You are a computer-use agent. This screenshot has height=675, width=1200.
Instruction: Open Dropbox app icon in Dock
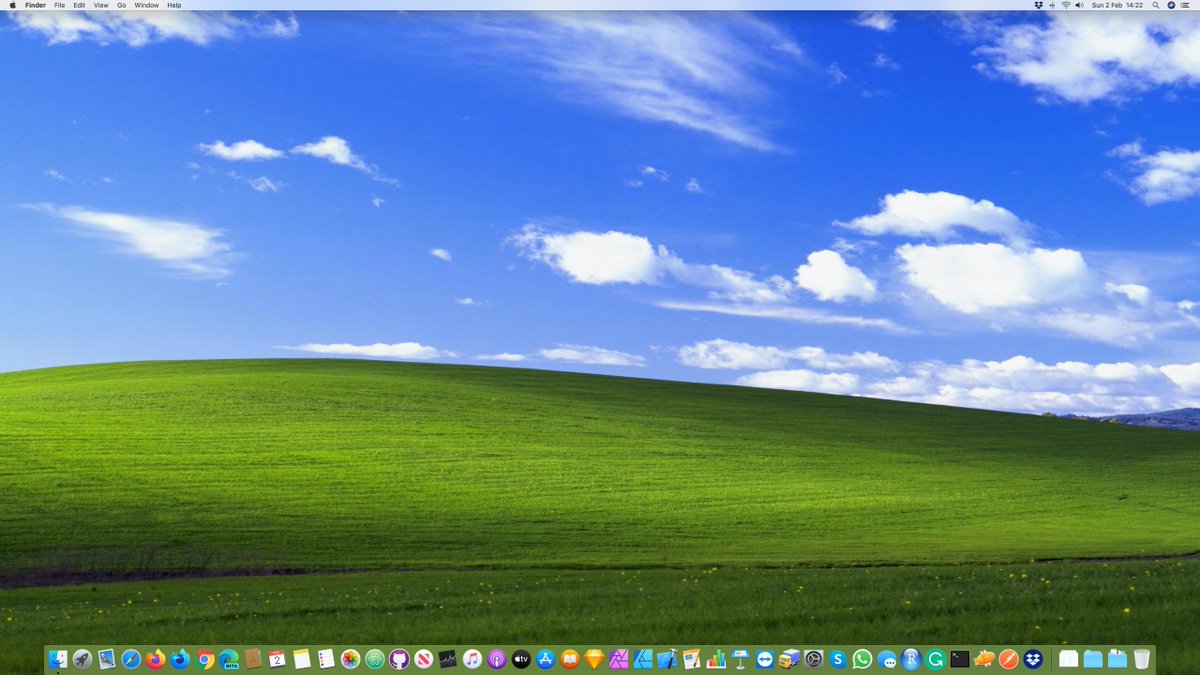[1033, 659]
